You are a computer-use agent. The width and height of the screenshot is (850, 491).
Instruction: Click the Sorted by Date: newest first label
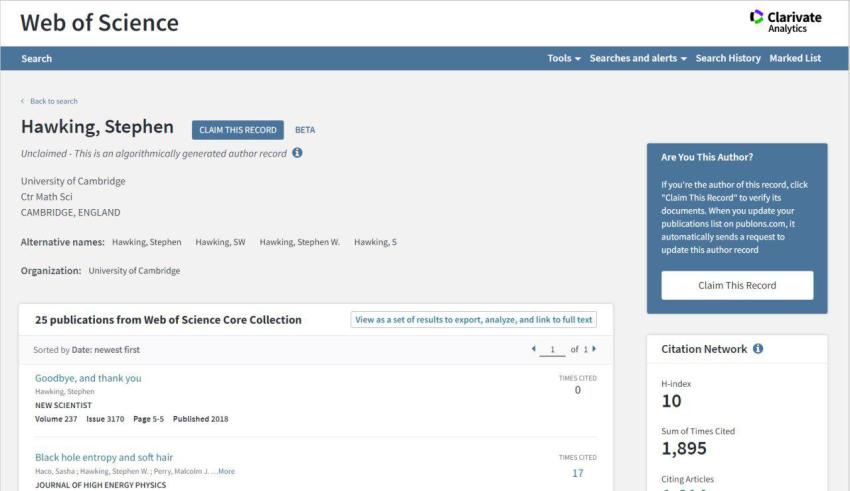(86, 350)
